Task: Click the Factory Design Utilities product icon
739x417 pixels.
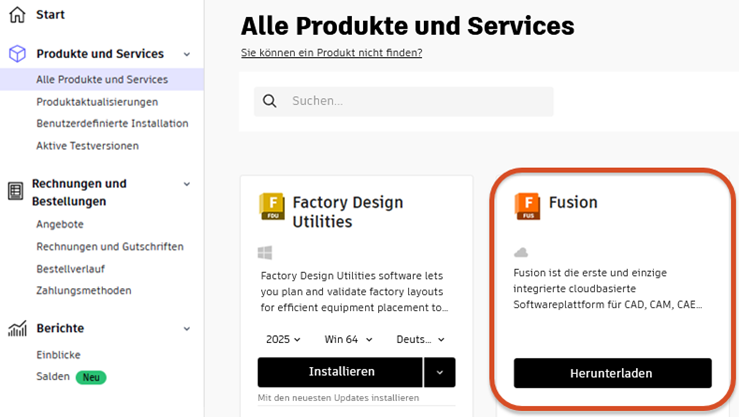Action: point(271,206)
